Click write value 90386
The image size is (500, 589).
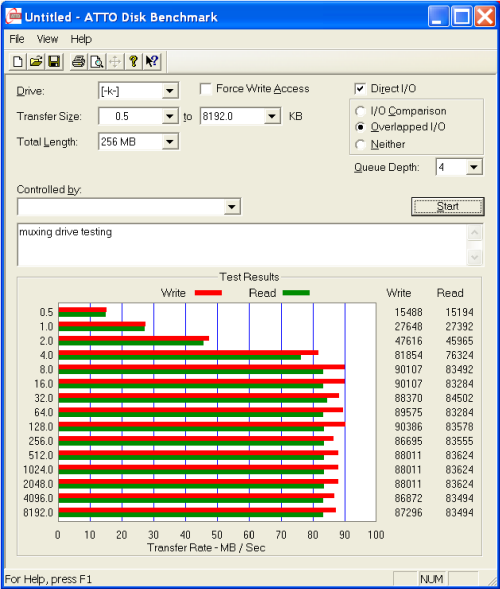click(408, 427)
